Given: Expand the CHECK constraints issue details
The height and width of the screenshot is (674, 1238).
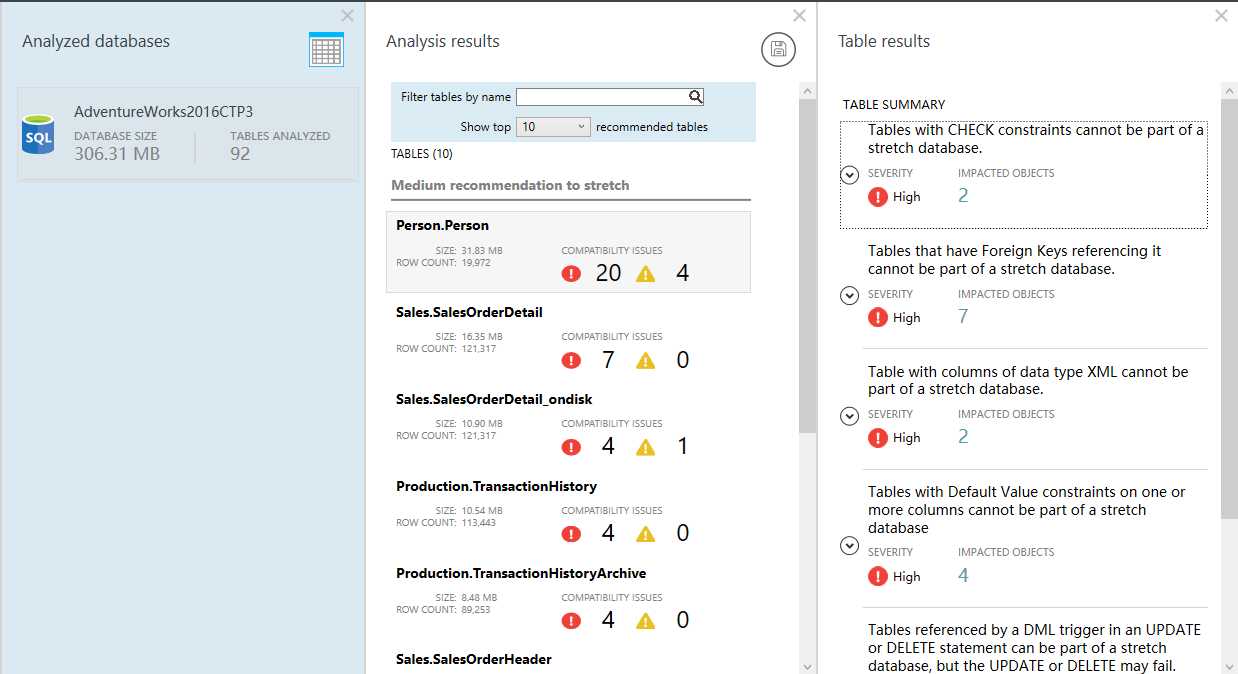Looking at the screenshot, I should 849,175.
